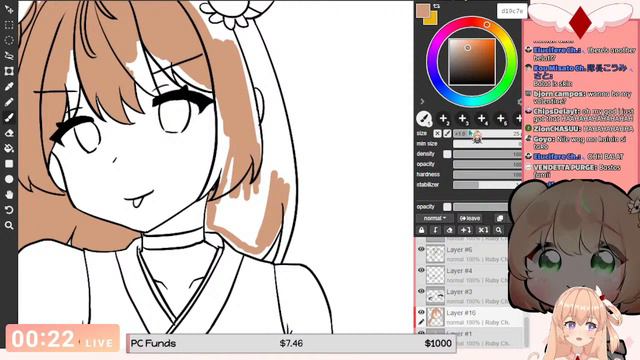
Task: Select the Pencil tool
Action: (x=9, y=102)
